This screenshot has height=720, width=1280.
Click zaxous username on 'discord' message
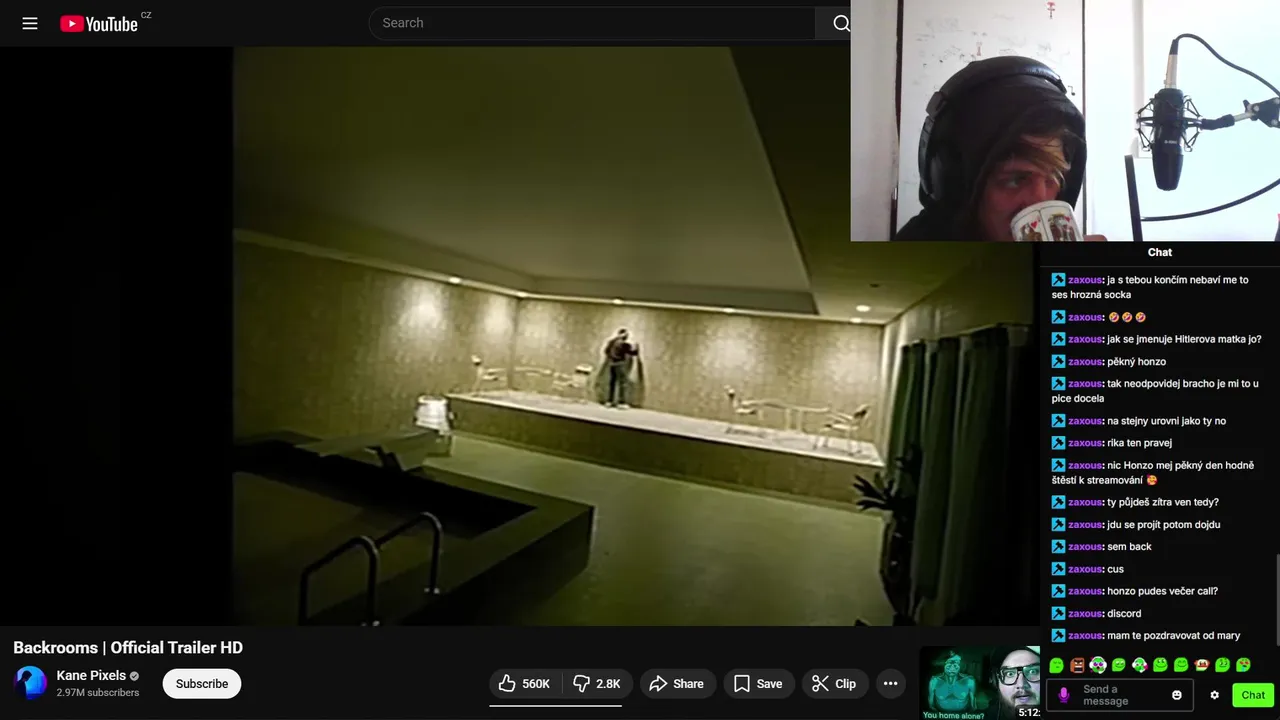1086,614
